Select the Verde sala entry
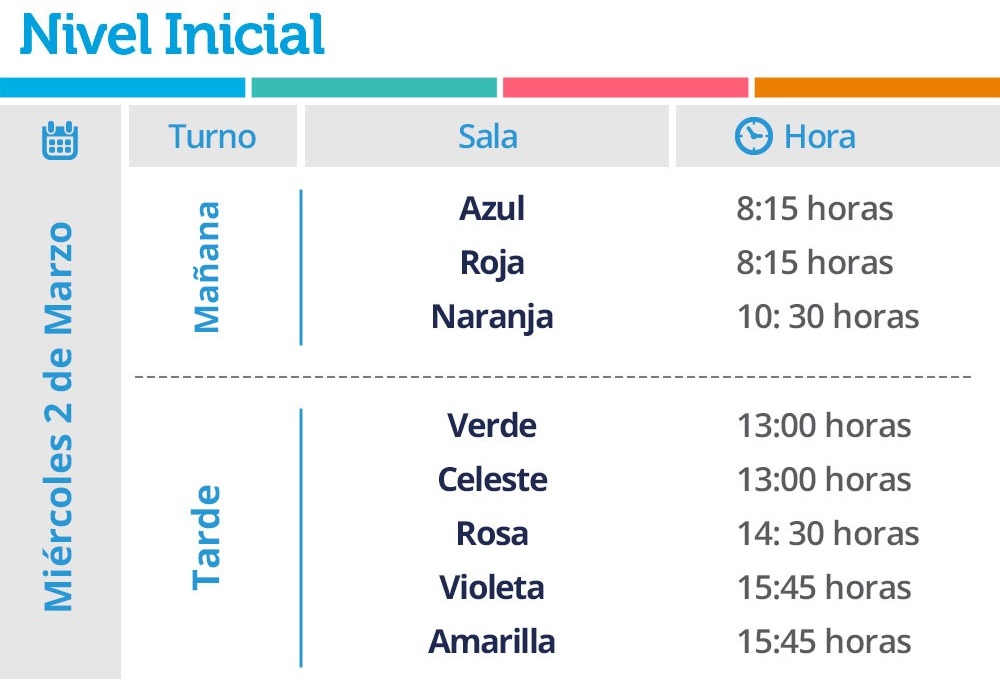The width and height of the screenshot is (1000, 679). [x=492, y=425]
